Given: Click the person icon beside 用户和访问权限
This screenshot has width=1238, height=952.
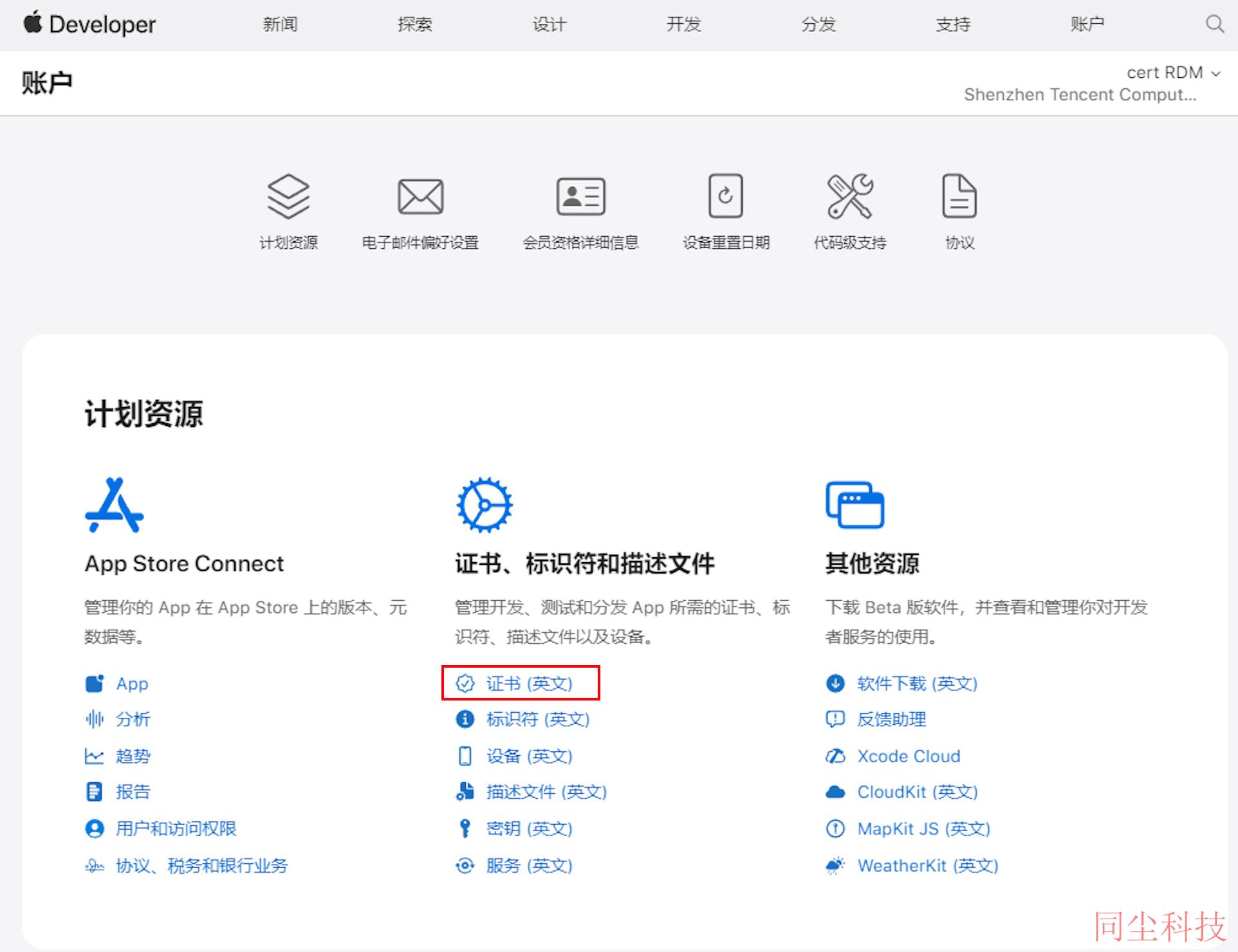Looking at the screenshot, I should (x=95, y=828).
